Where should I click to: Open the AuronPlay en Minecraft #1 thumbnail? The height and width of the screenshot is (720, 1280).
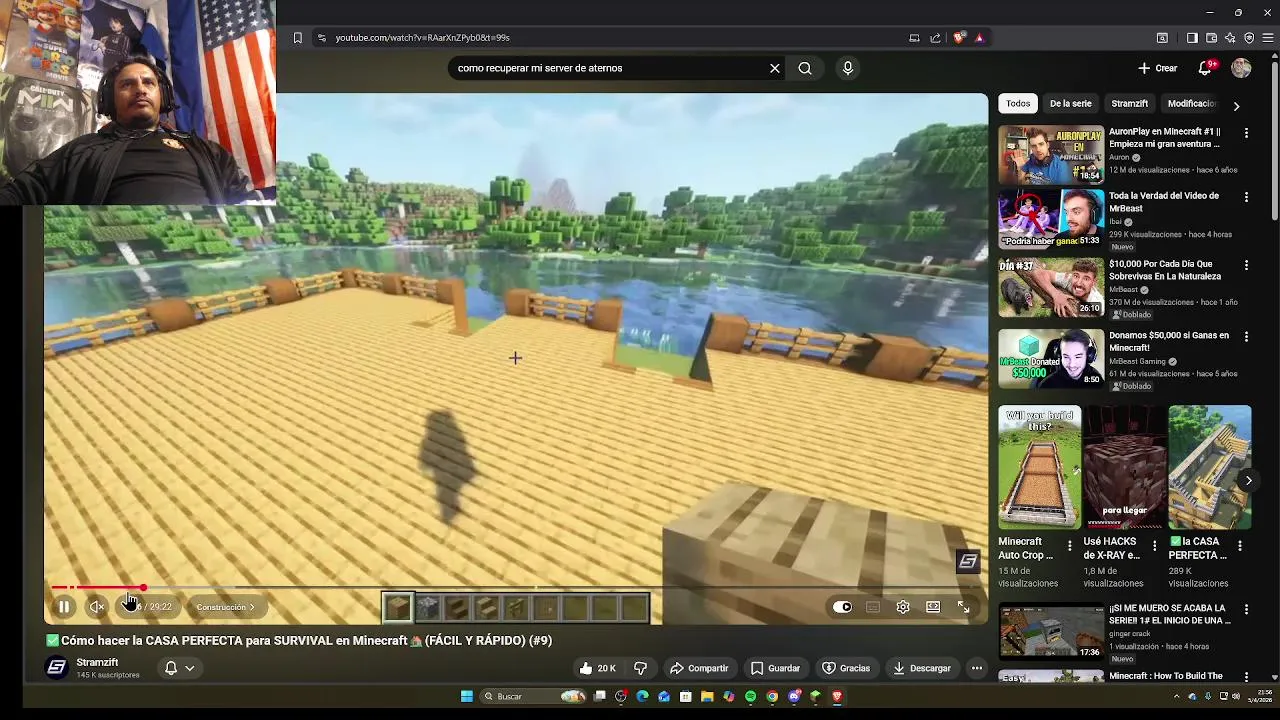click(x=1051, y=154)
